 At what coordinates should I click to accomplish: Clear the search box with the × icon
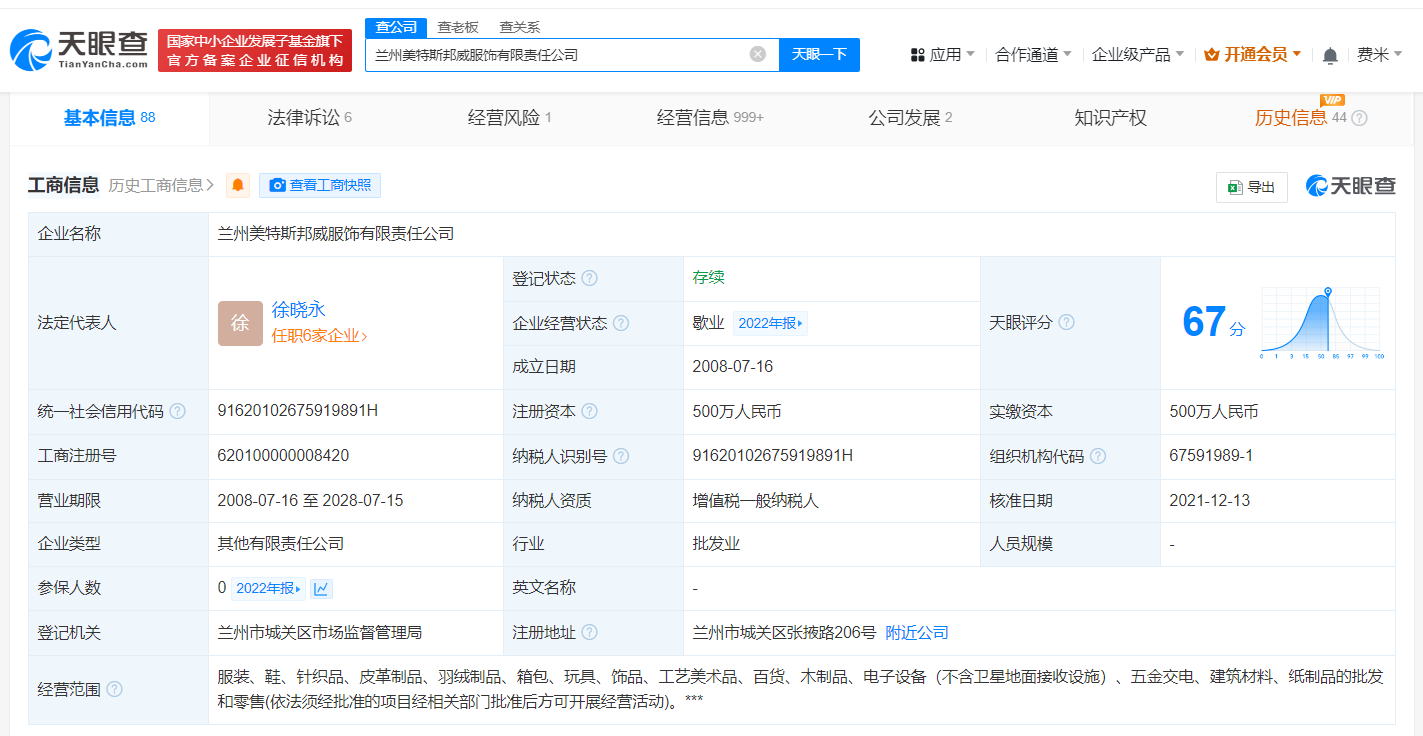pyautogui.click(x=757, y=54)
